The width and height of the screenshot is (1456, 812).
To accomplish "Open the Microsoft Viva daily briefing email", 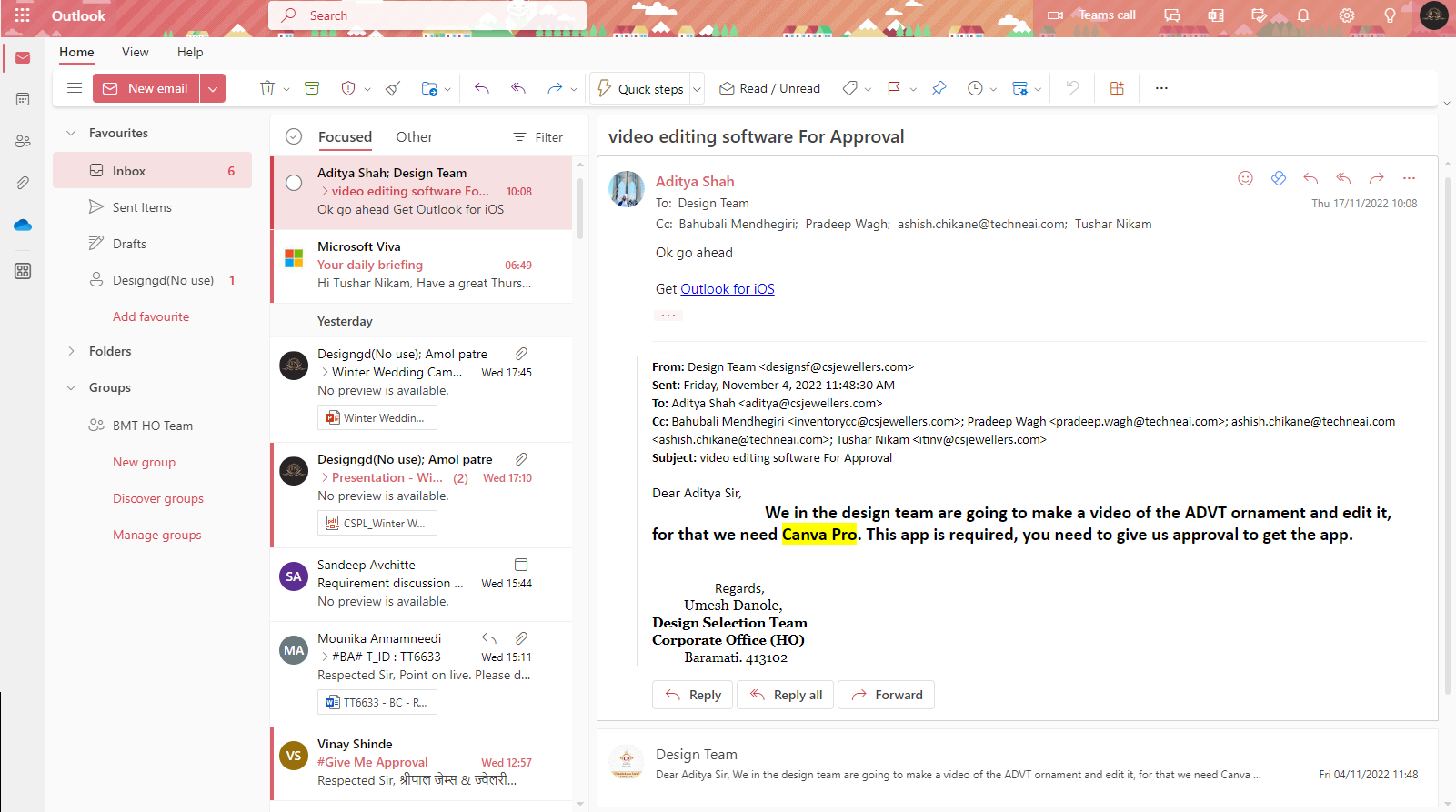I will coord(423,266).
